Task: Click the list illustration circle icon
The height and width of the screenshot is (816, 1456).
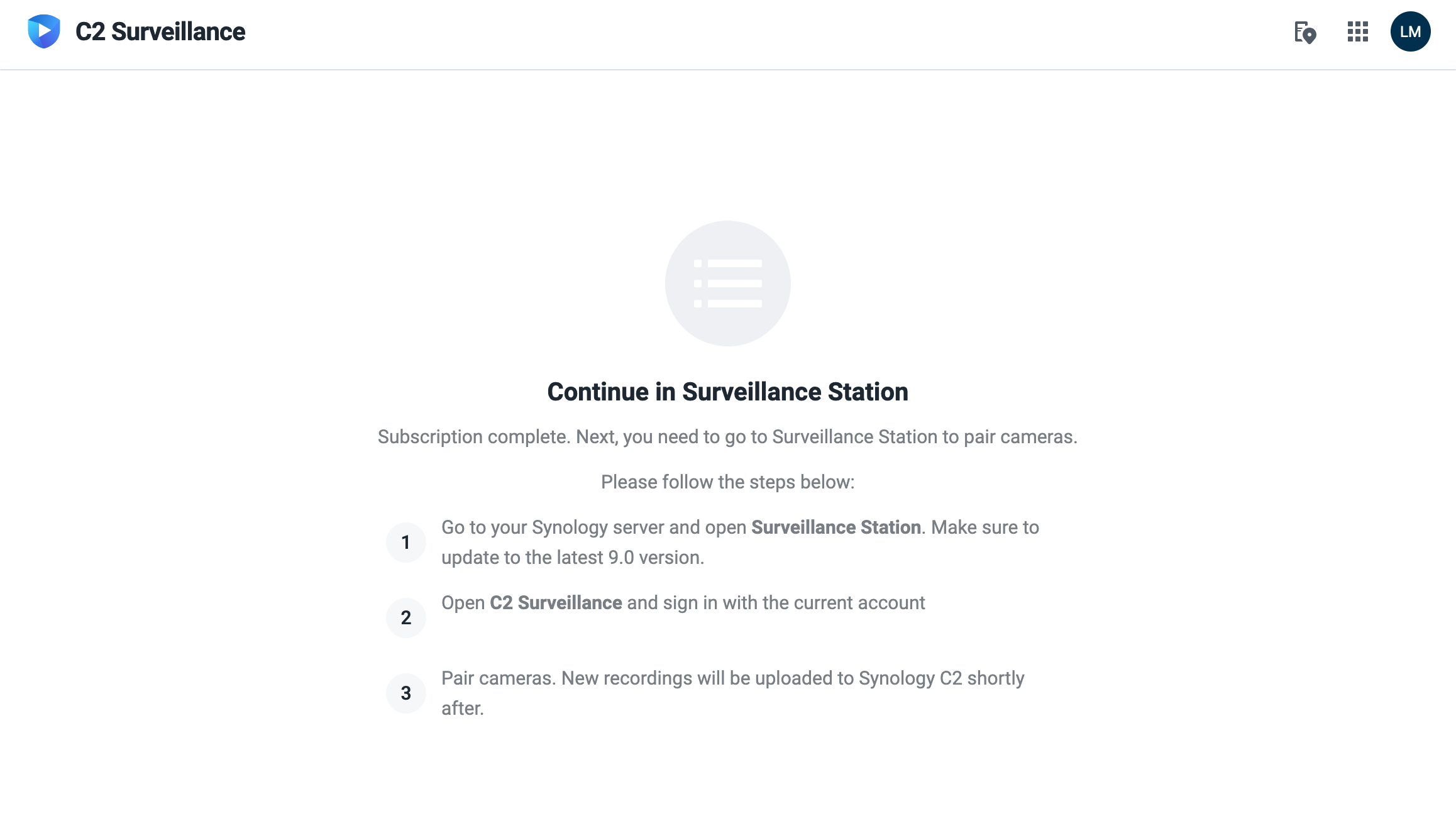Action: (728, 284)
